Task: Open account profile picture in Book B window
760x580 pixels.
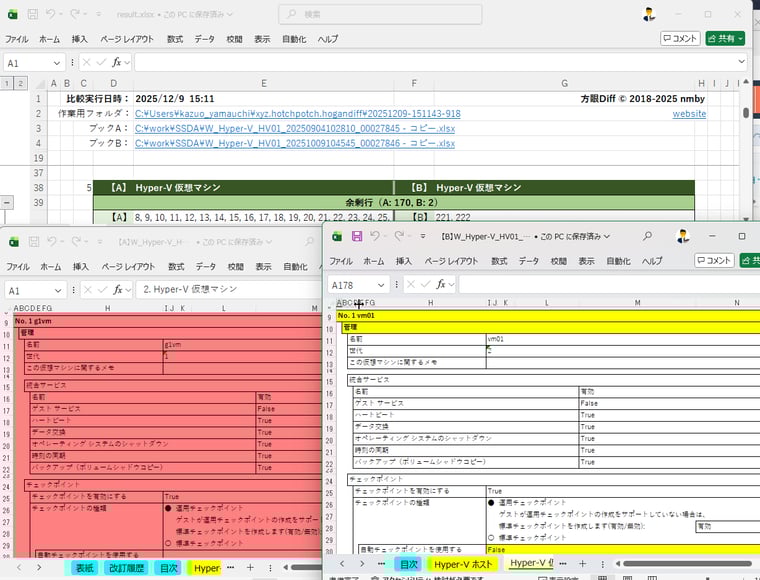Action: (682, 236)
